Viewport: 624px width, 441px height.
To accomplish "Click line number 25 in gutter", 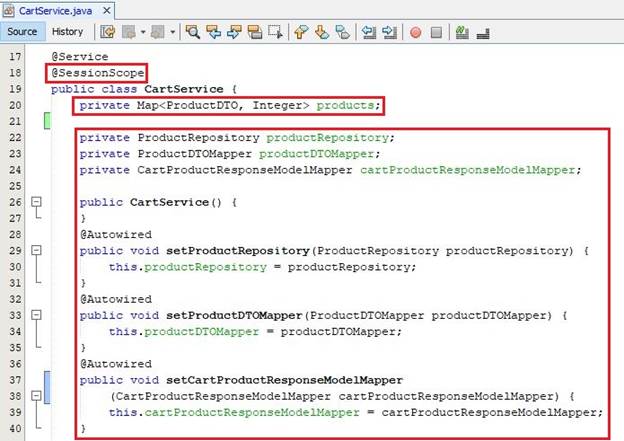I will [15, 186].
